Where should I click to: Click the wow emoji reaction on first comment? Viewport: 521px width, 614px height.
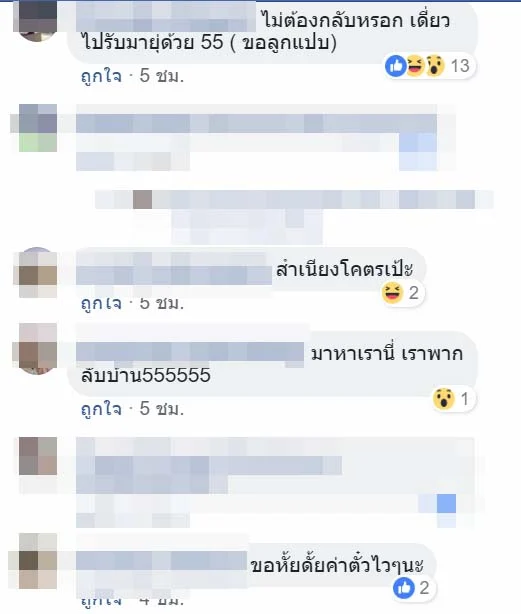(435, 66)
